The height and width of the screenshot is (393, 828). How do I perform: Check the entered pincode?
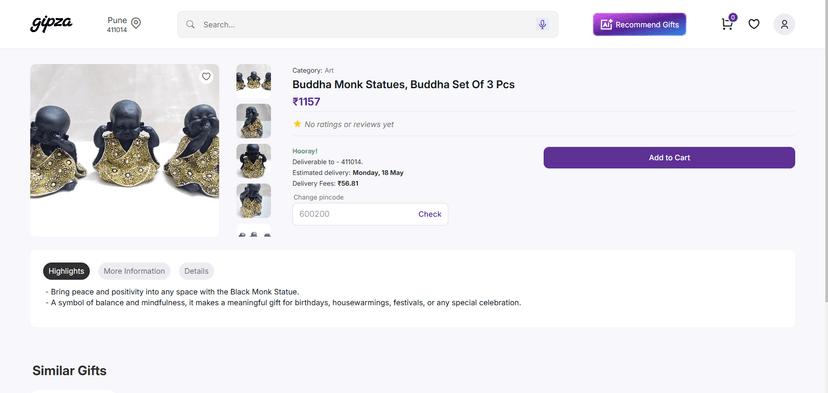(429, 214)
